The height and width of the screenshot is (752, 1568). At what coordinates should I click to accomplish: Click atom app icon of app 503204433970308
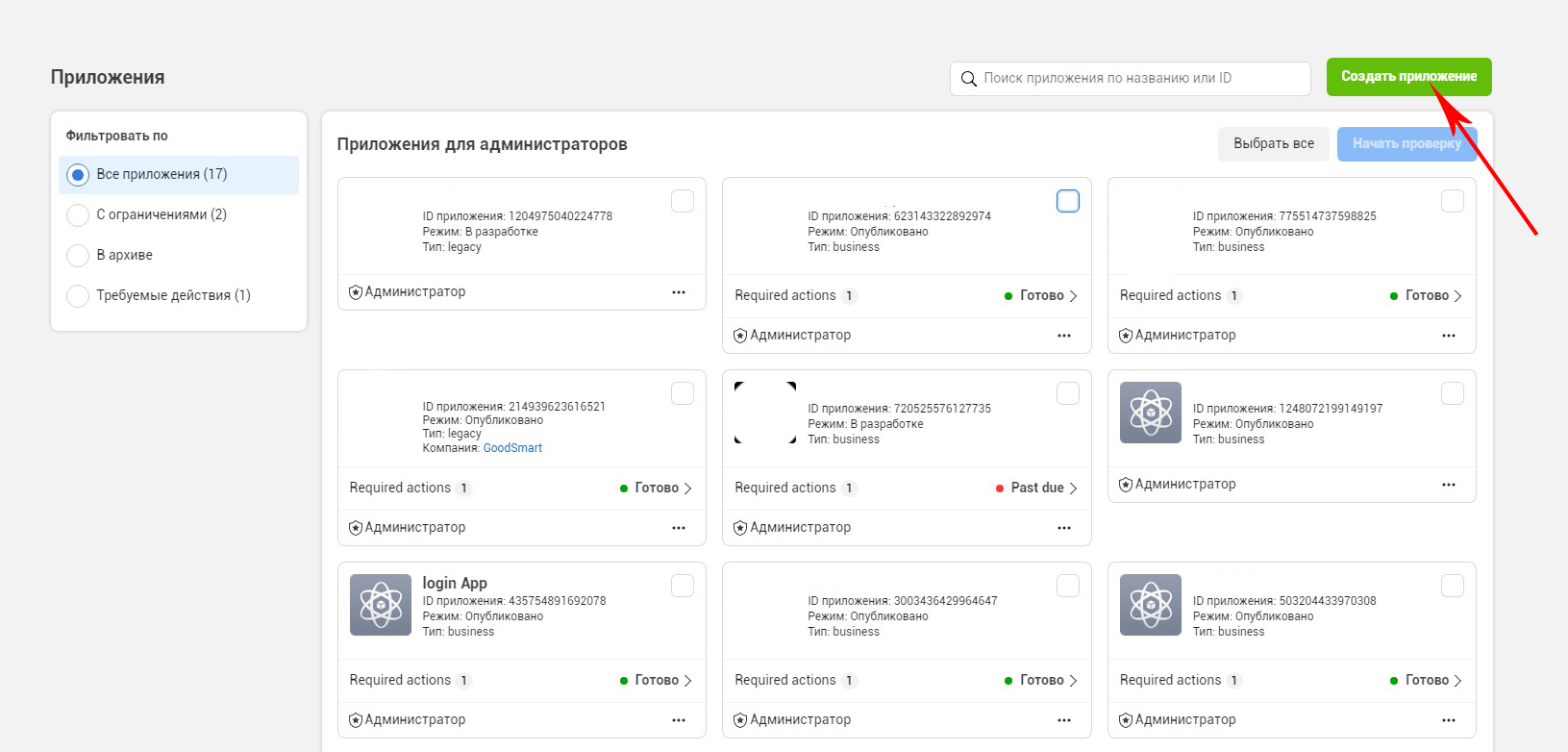click(x=1151, y=605)
